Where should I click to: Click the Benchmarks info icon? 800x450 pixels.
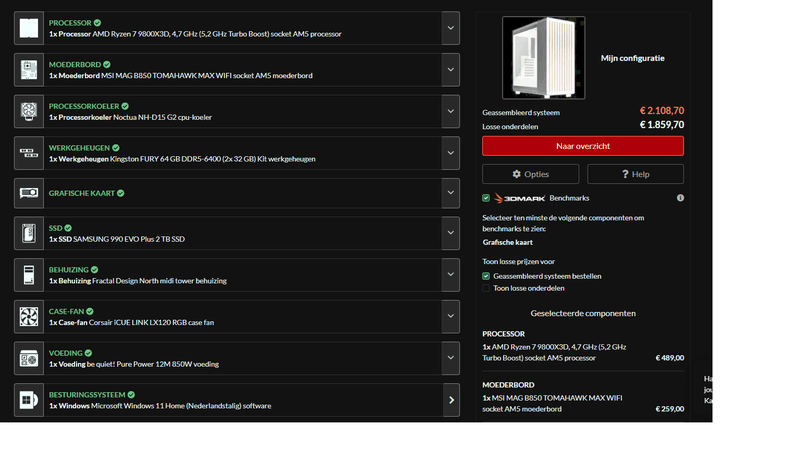(680, 198)
